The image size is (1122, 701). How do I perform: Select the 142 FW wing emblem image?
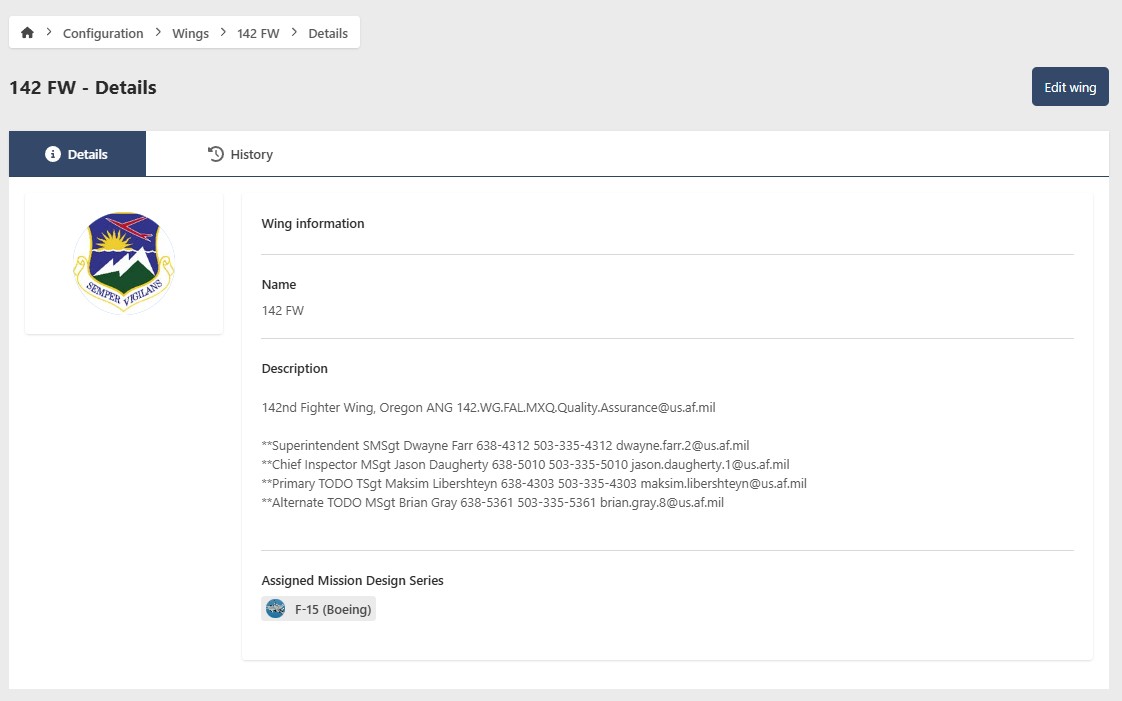tap(124, 263)
